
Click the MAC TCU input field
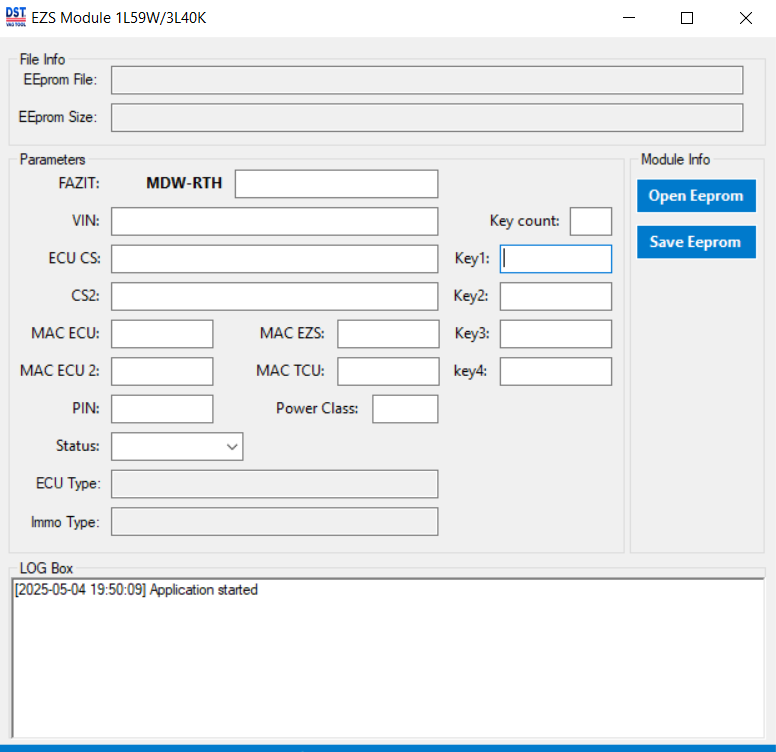(388, 372)
